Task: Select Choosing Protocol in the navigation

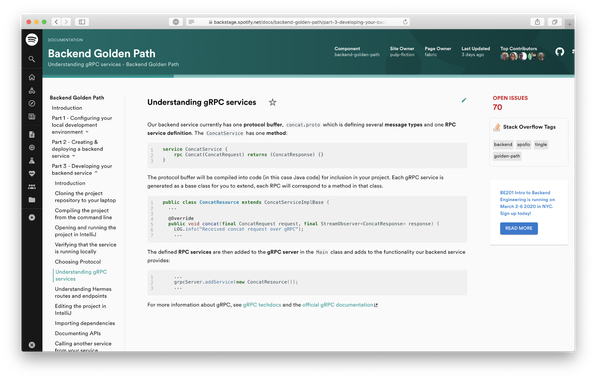Action: 78,262
